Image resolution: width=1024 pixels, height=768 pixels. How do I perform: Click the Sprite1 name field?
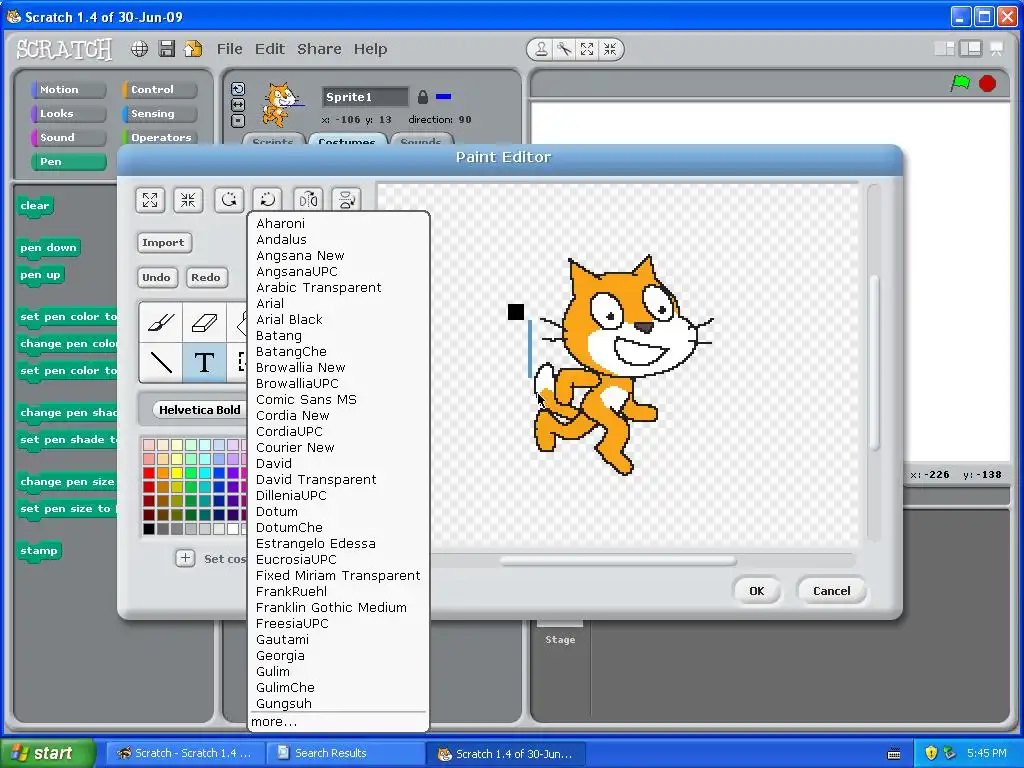click(365, 97)
